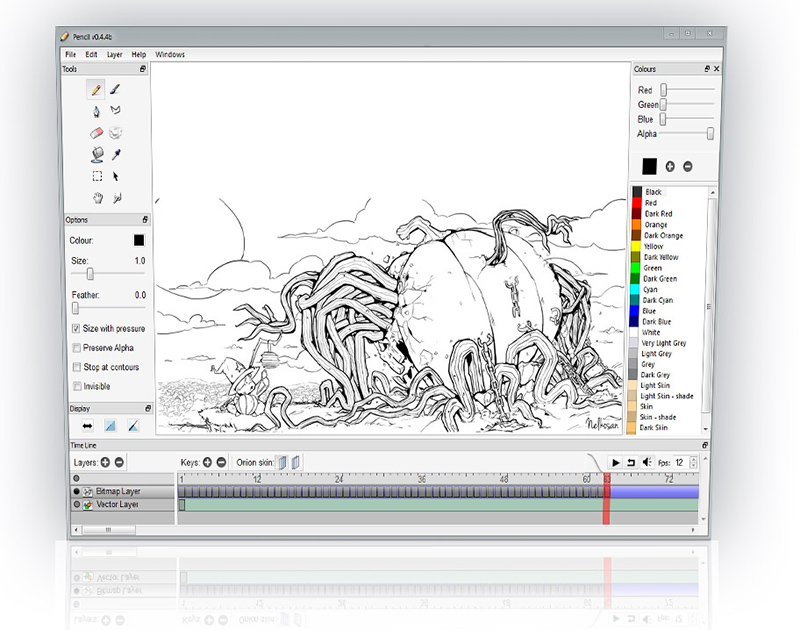The image size is (800, 630).
Task: Click the horizontal flip display icon
Action: coord(88,425)
